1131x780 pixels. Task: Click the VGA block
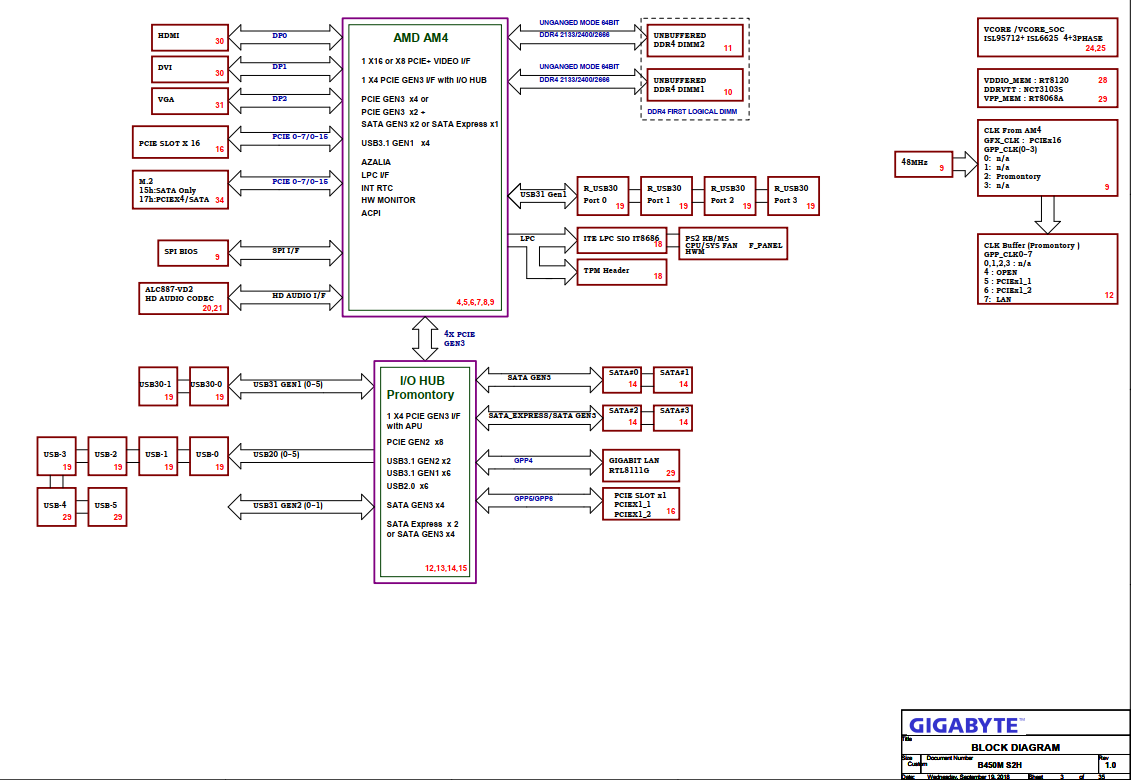click(190, 101)
